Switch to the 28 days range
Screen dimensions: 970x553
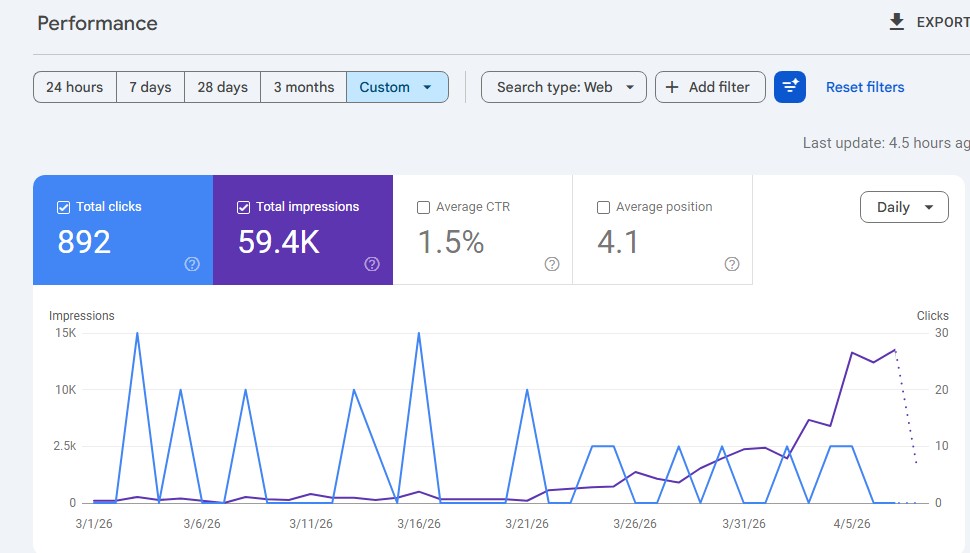[x=222, y=87]
